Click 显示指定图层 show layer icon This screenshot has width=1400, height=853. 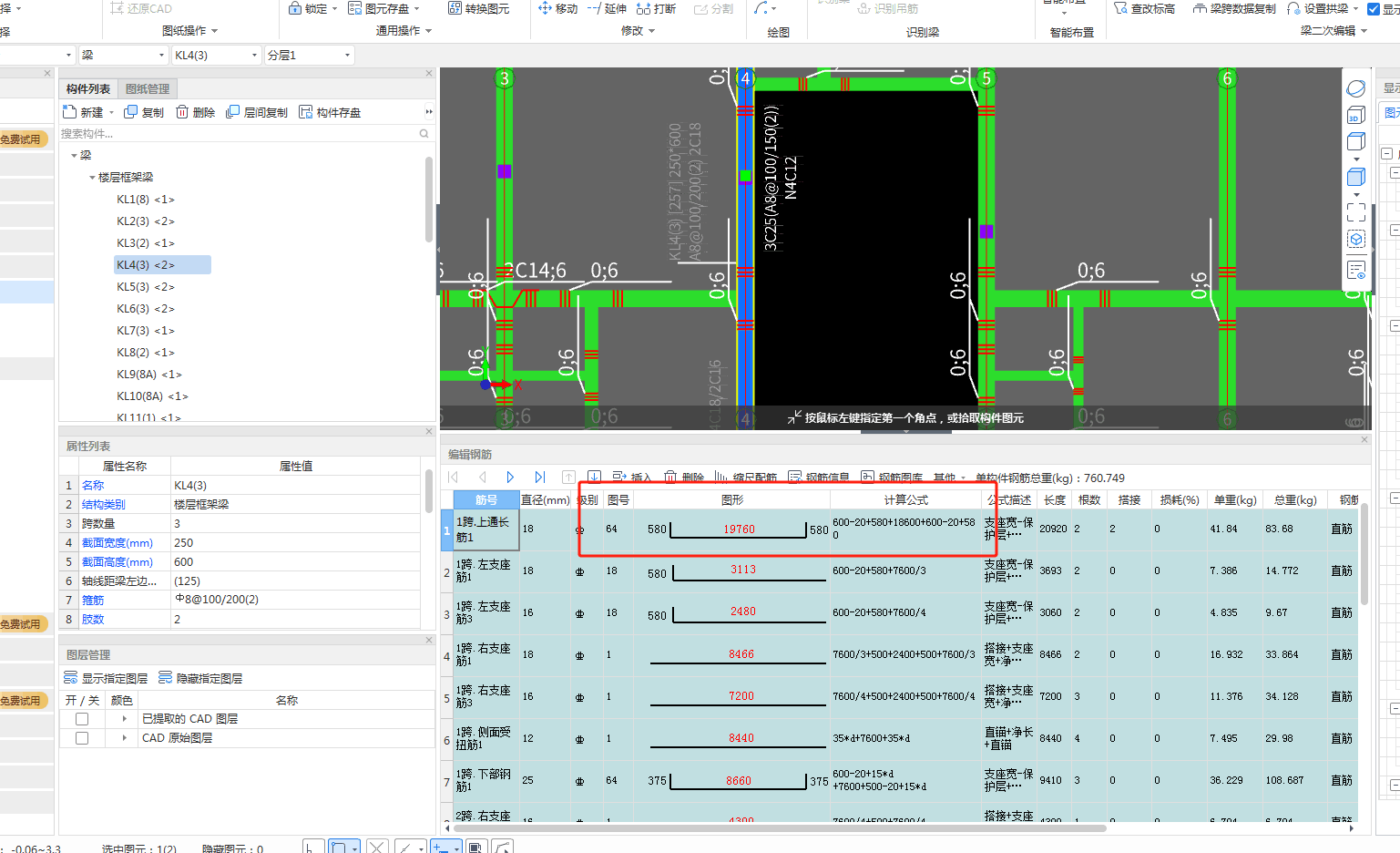tap(70, 678)
